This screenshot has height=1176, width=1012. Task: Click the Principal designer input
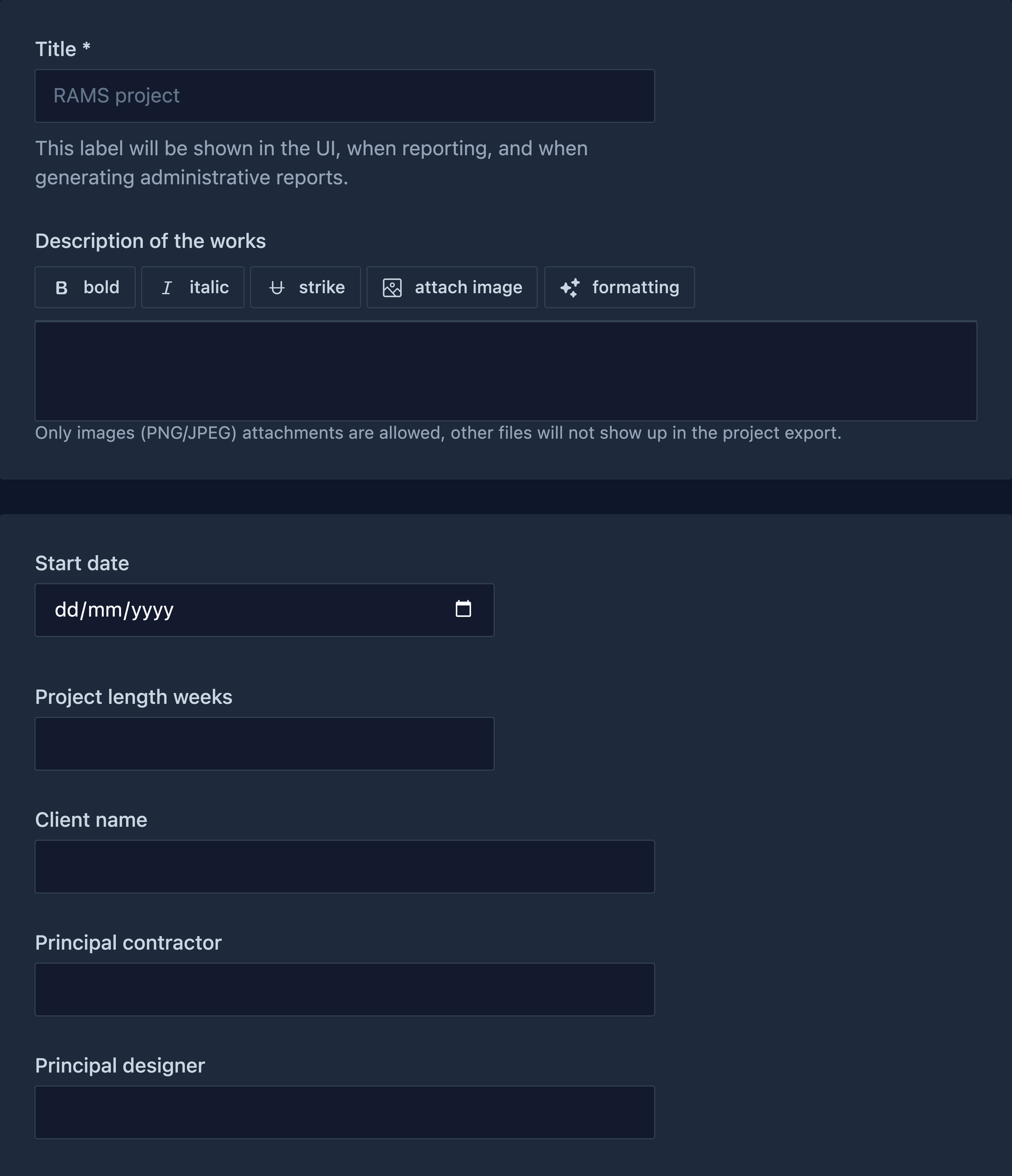tap(345, 1112)
